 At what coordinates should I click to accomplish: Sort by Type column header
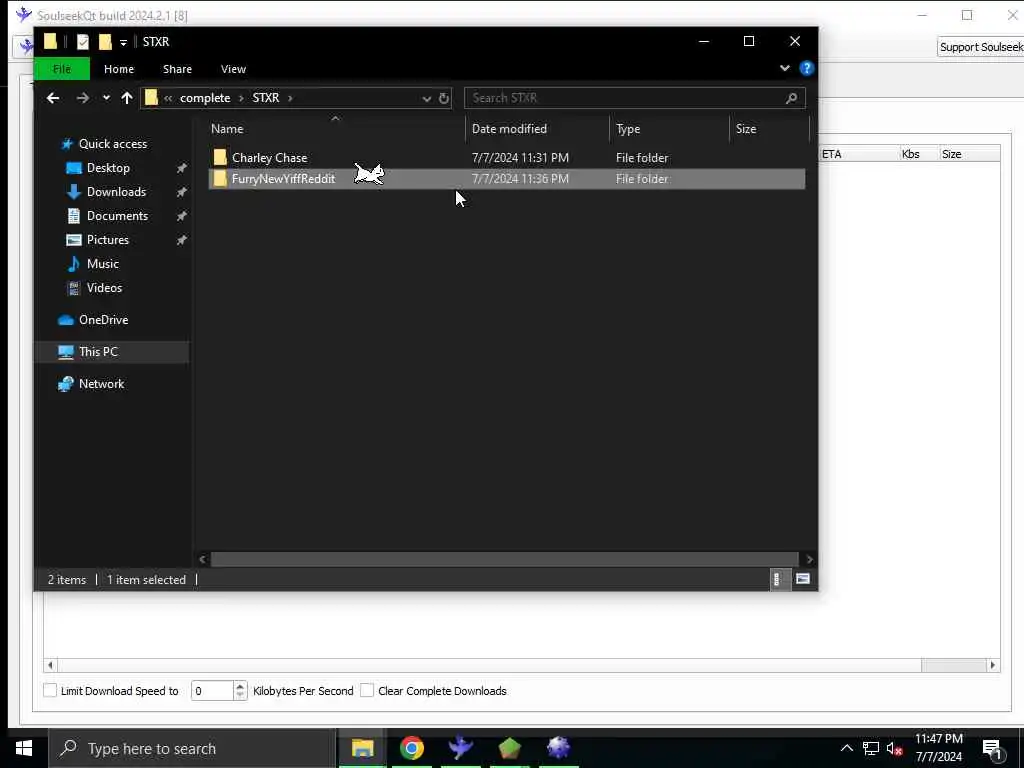(x=669, y=129)
